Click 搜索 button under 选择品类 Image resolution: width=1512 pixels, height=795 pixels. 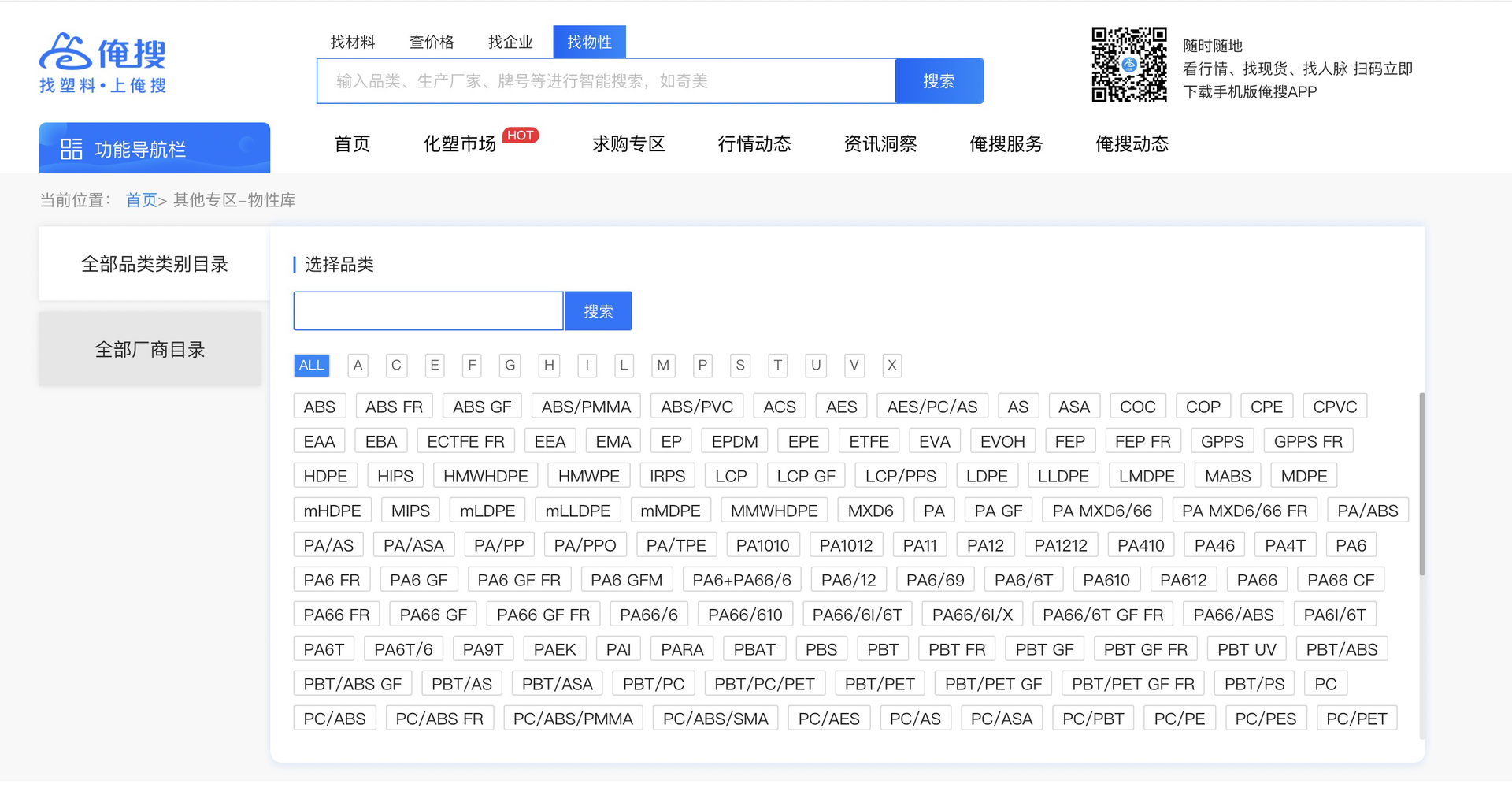pos(598,311)
